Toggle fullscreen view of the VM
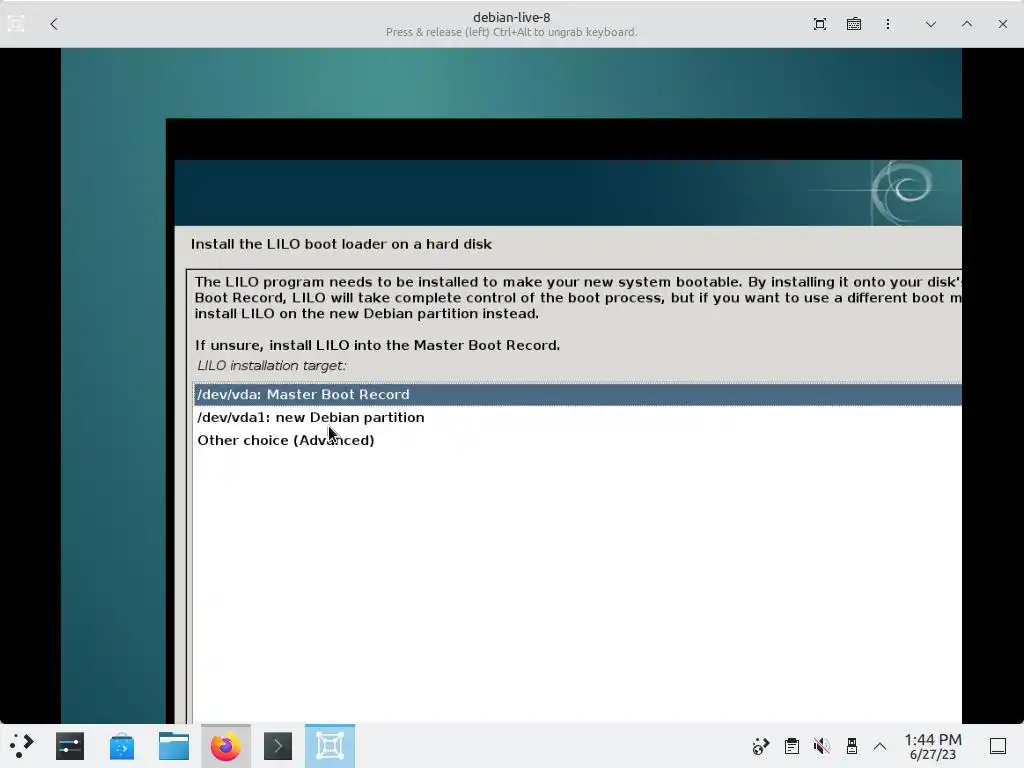 (x=820, y=24)
